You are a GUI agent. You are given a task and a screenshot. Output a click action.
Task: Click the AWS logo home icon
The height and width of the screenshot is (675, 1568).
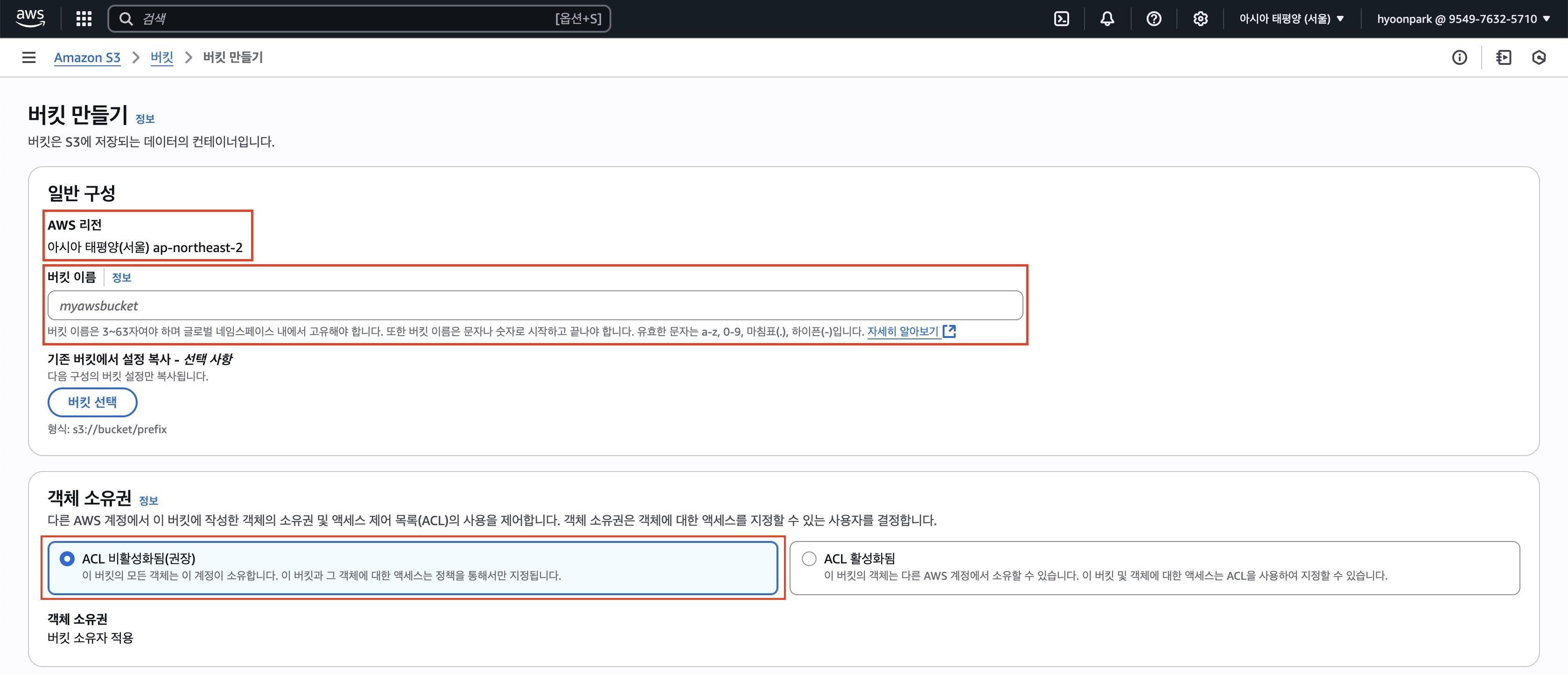(x=30, y=18)
